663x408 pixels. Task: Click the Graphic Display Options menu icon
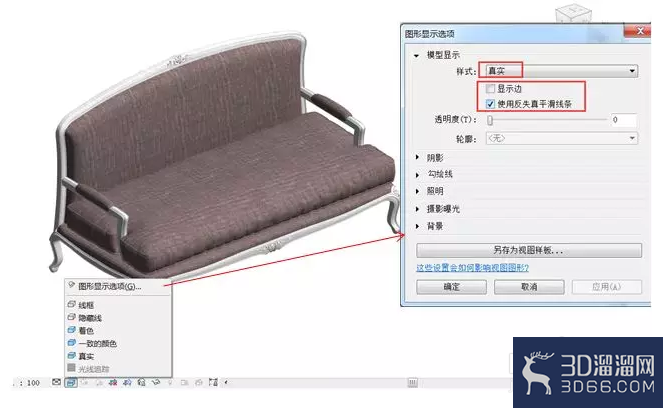[71, 285]
